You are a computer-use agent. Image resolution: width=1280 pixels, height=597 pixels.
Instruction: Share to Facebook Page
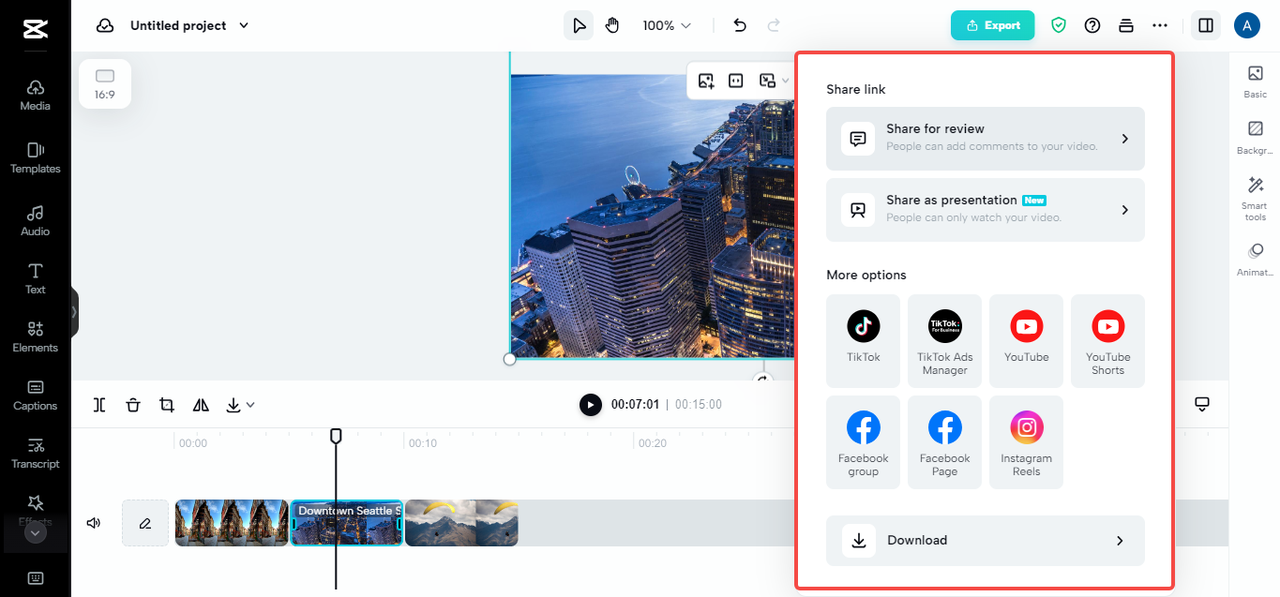[x=945, y=442]
